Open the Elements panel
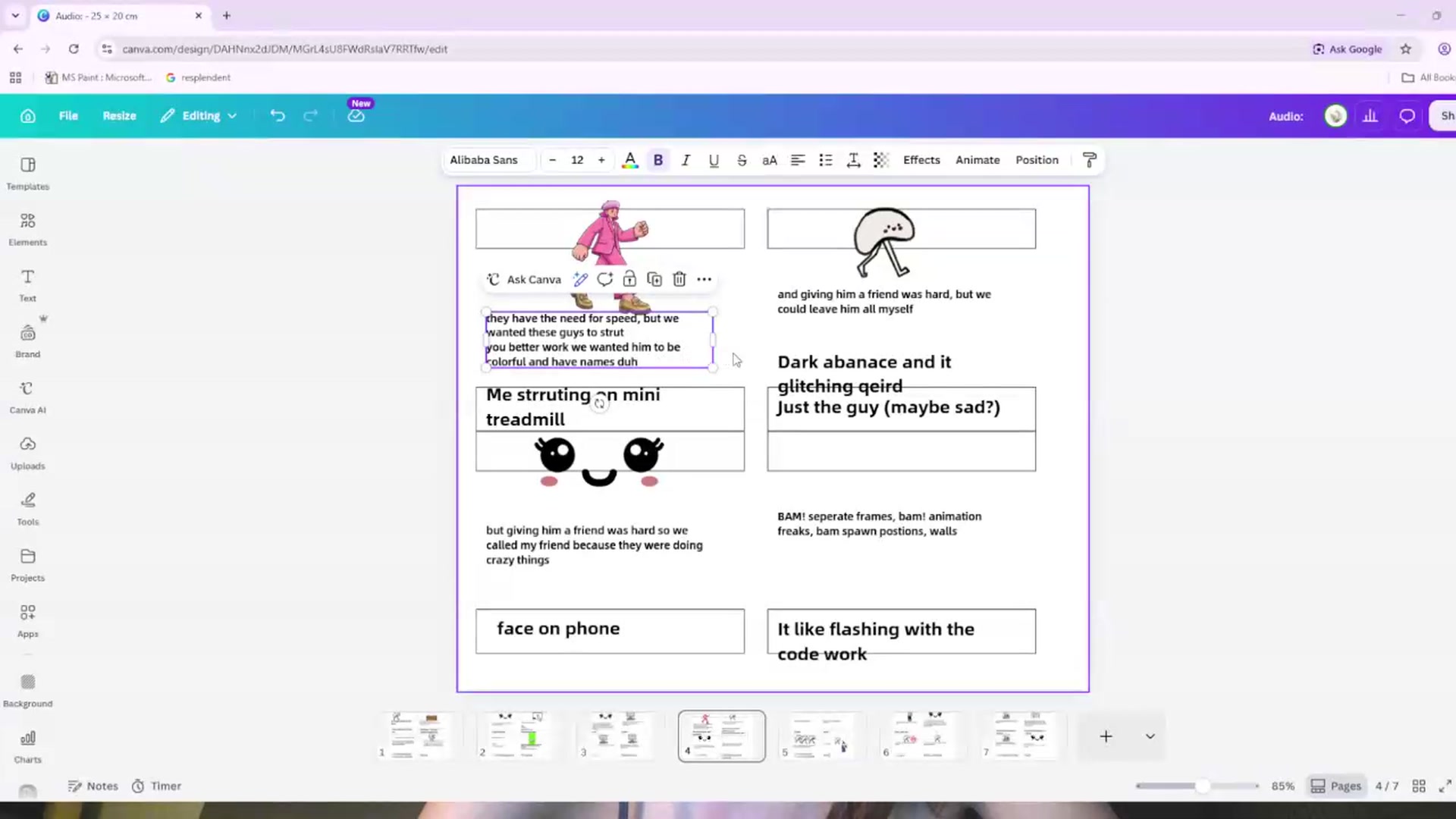 pyautogui.click(x=28, y=229)
